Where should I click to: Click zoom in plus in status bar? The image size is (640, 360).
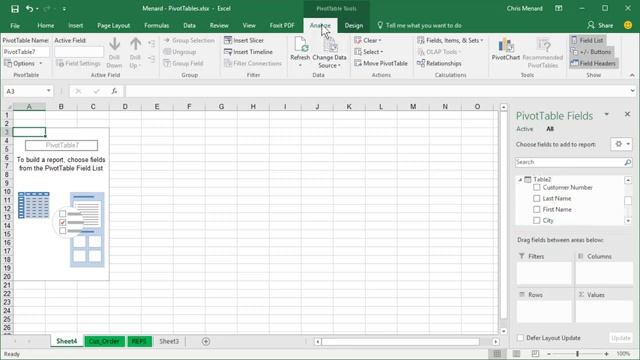point(607,354)
